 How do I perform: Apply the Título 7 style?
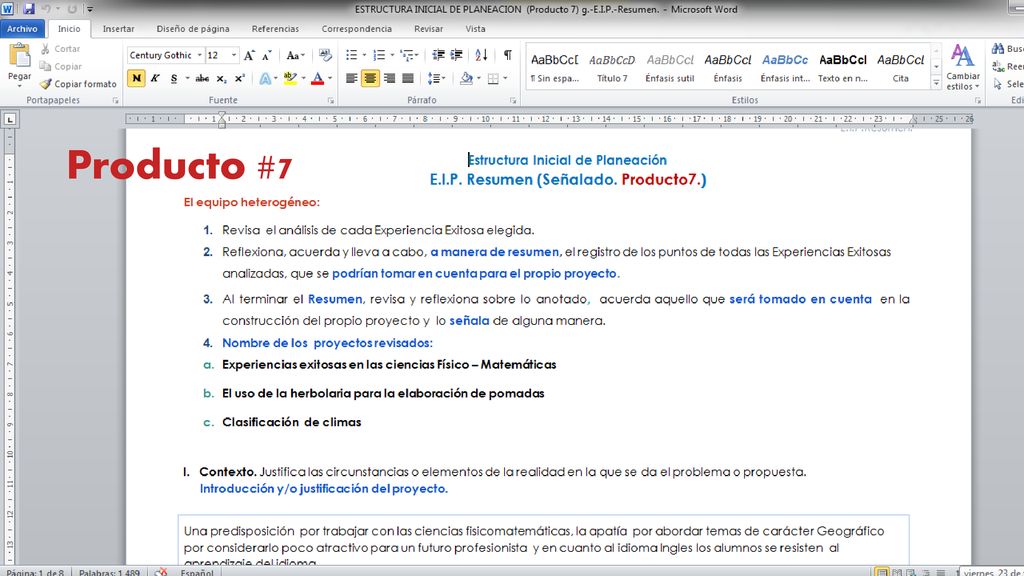(612, 67)
